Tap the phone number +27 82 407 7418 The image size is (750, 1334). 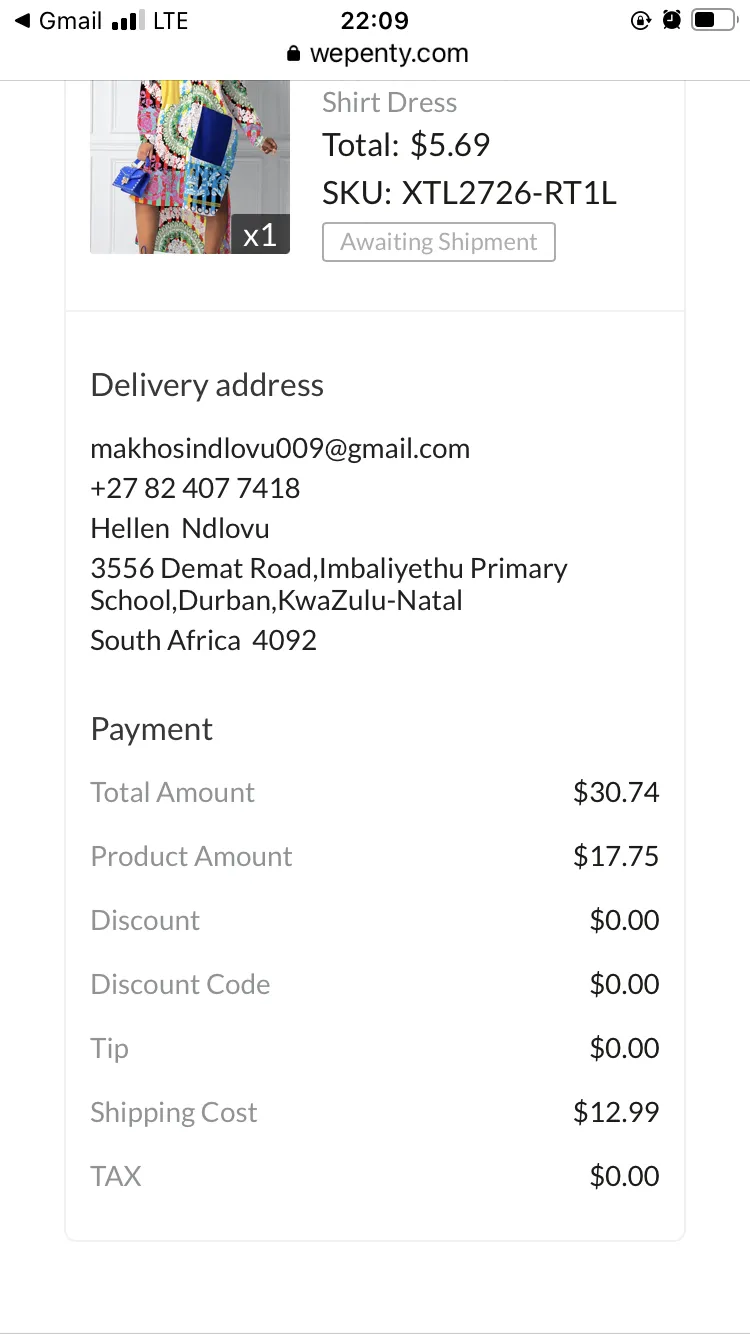(x=195, y=488)
